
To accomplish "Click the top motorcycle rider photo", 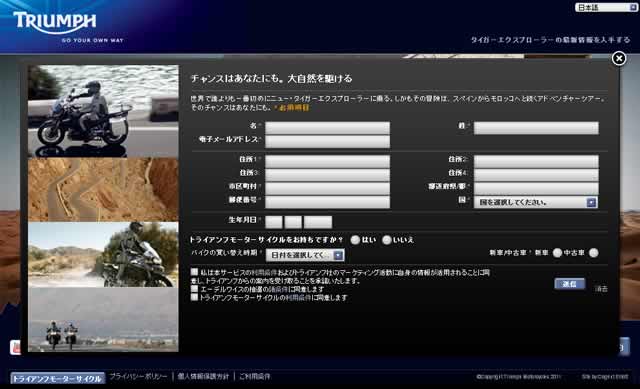I will pyautogui.click(x=103, y=111).
